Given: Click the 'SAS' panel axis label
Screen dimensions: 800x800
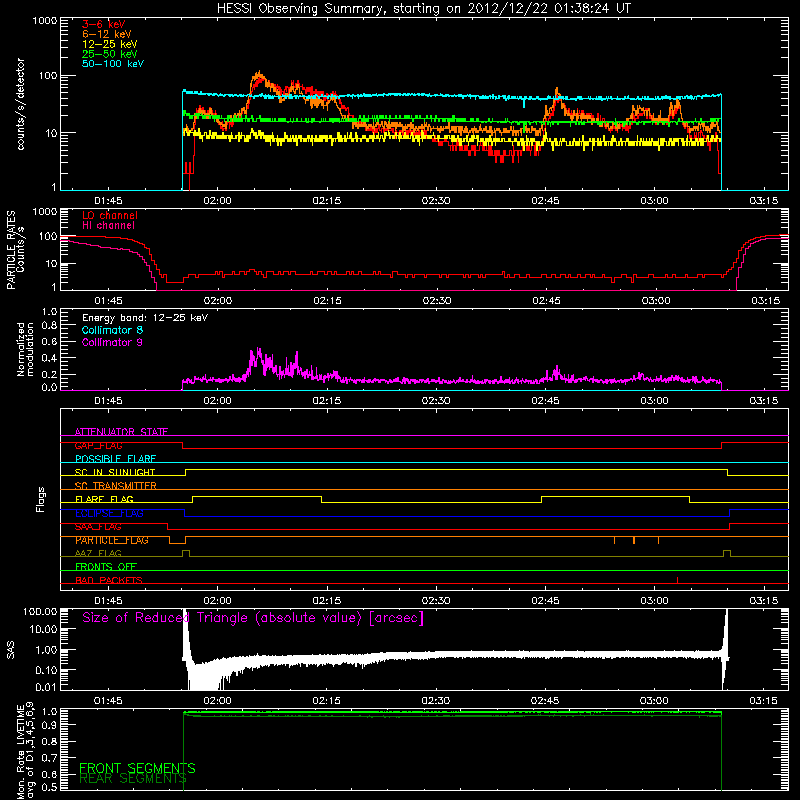Looking at the screenshot, I should pos(10,651).
